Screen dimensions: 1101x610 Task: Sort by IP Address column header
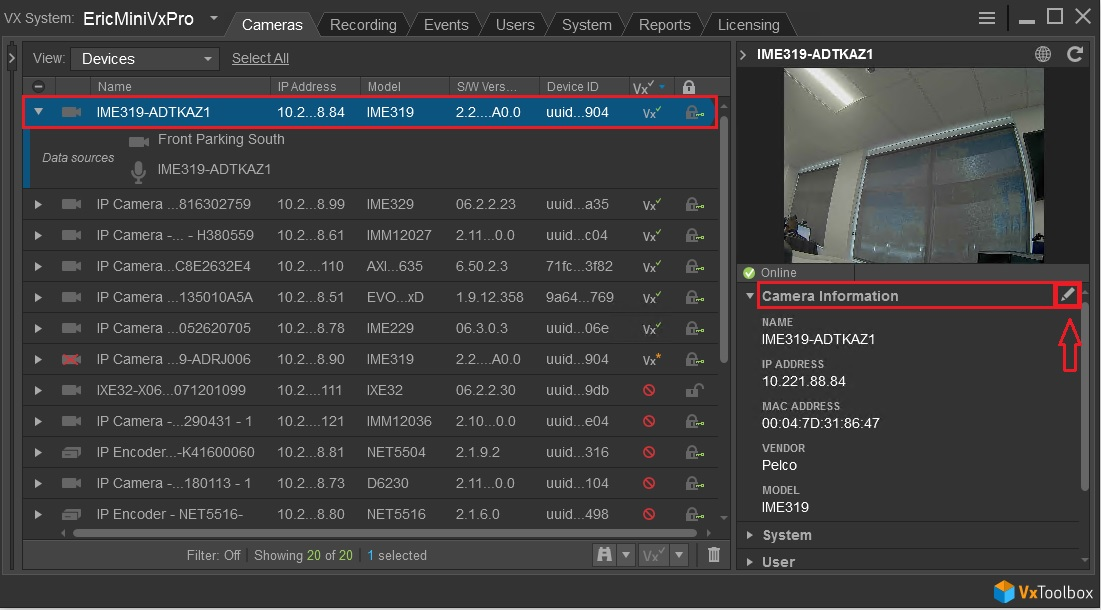pyautogui.click(x=315, y=86)
